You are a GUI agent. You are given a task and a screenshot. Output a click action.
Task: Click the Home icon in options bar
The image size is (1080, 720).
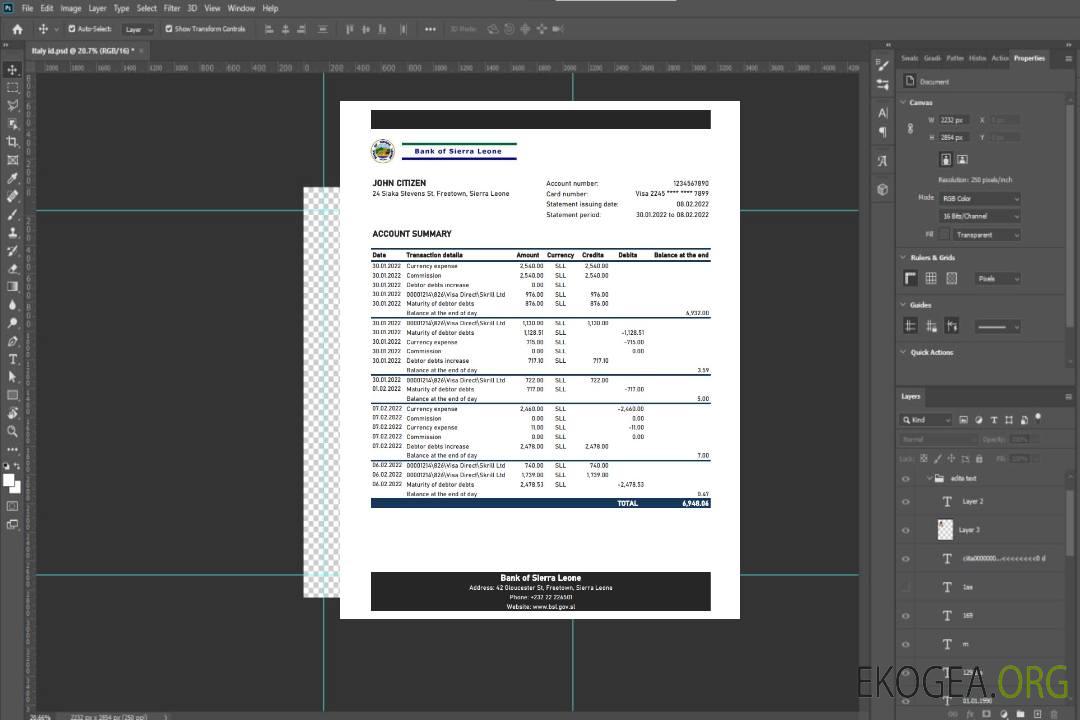[17, 29]
